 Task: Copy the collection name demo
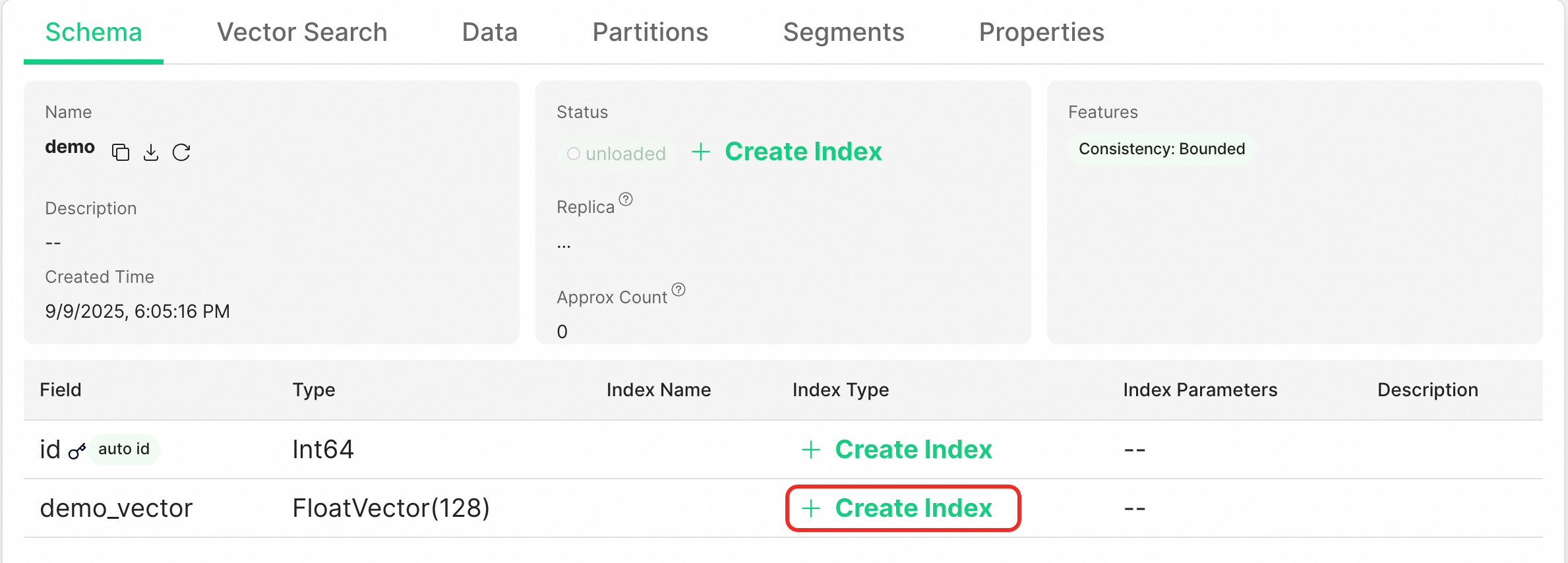point(120,152)
